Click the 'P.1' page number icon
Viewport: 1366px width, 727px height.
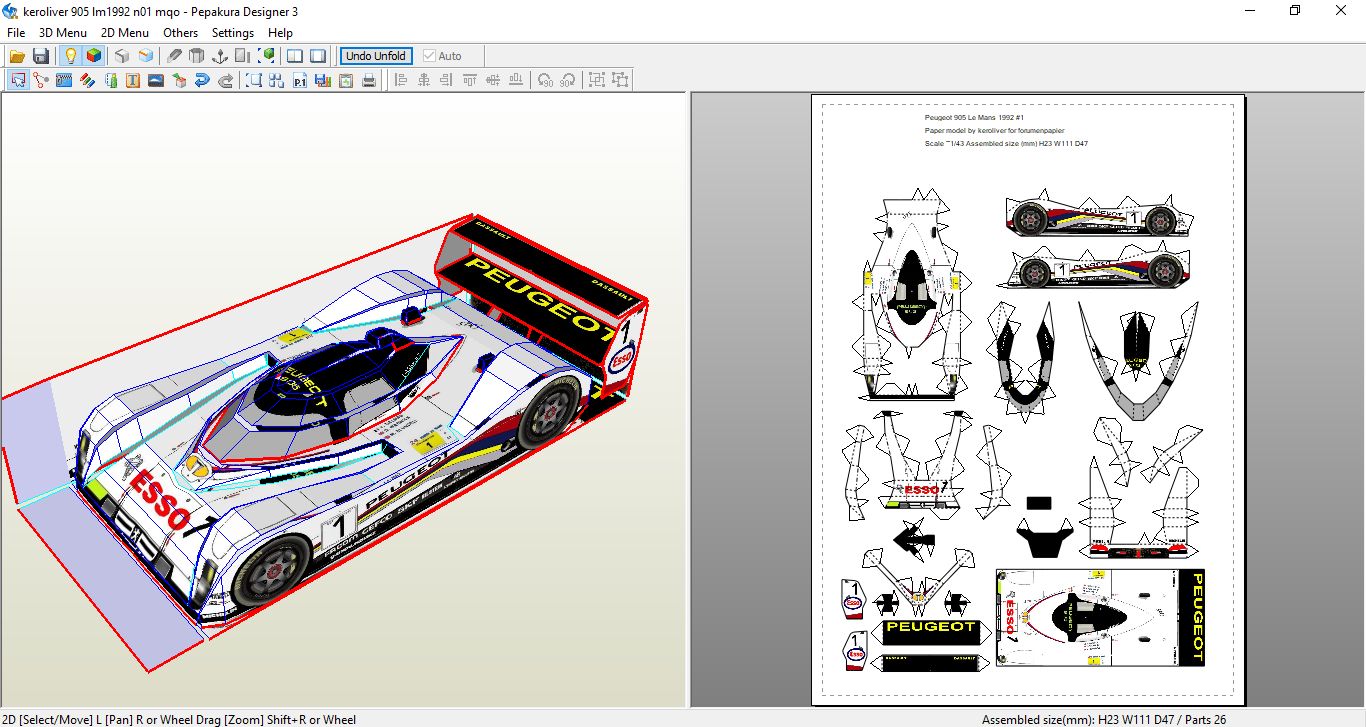[x=300, y=80]
